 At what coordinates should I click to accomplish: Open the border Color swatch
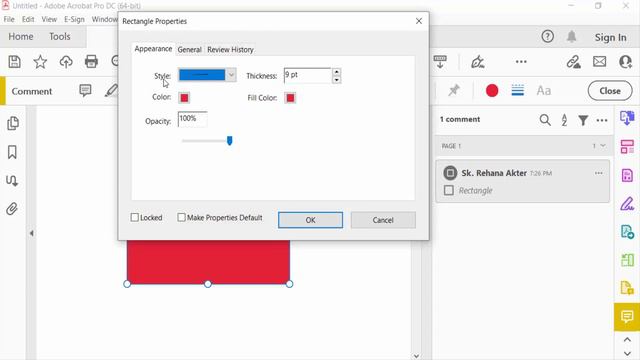[184, 98]
